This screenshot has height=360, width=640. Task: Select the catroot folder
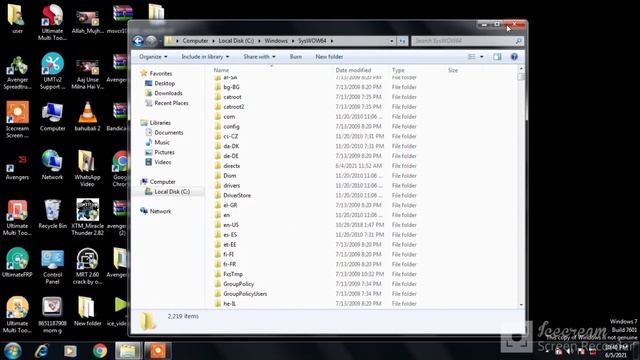click(227, 97)
